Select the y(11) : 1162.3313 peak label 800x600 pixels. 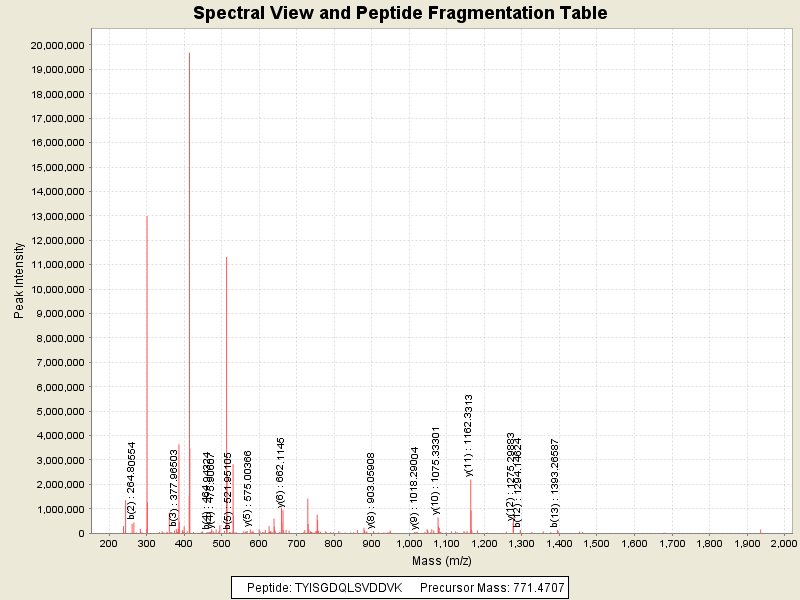(468, 435)
